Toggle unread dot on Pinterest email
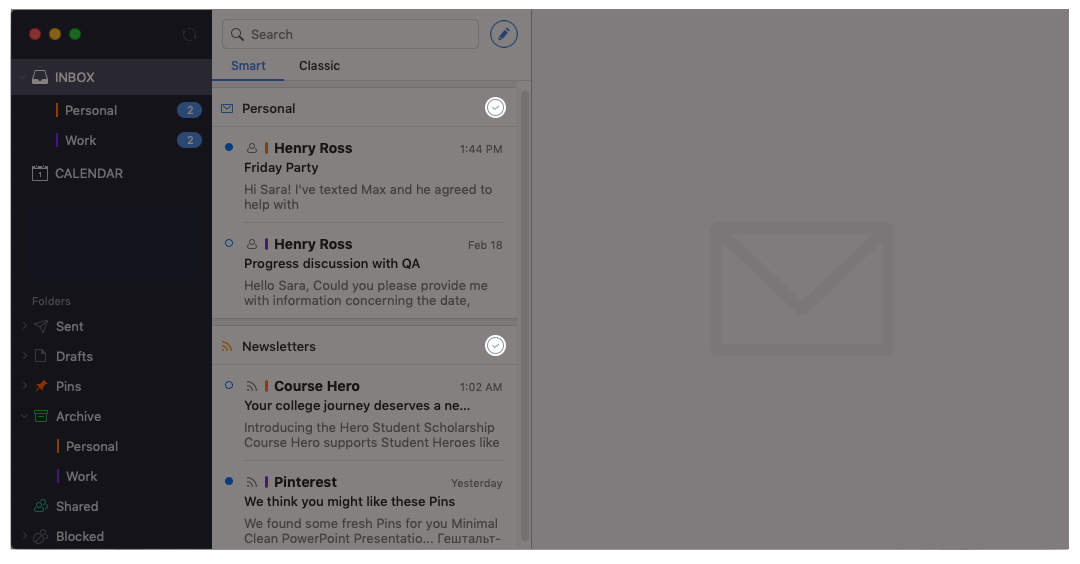 click(x=229, y=481)
